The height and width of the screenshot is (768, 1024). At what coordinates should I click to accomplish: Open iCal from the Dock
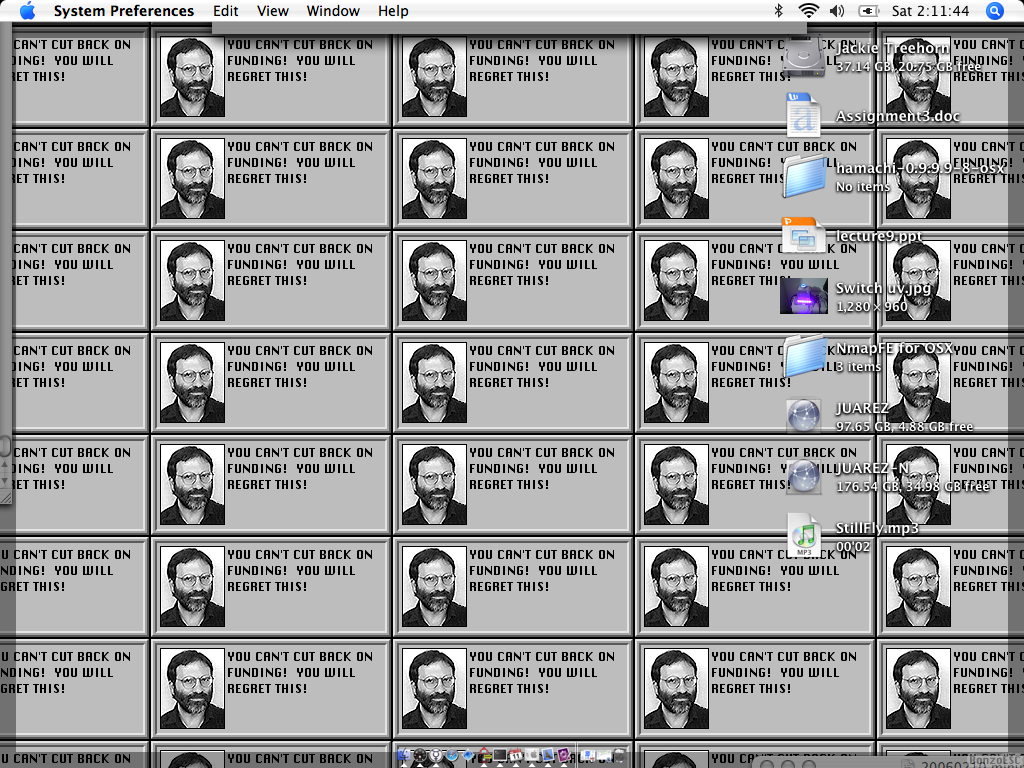pos(516,756)
